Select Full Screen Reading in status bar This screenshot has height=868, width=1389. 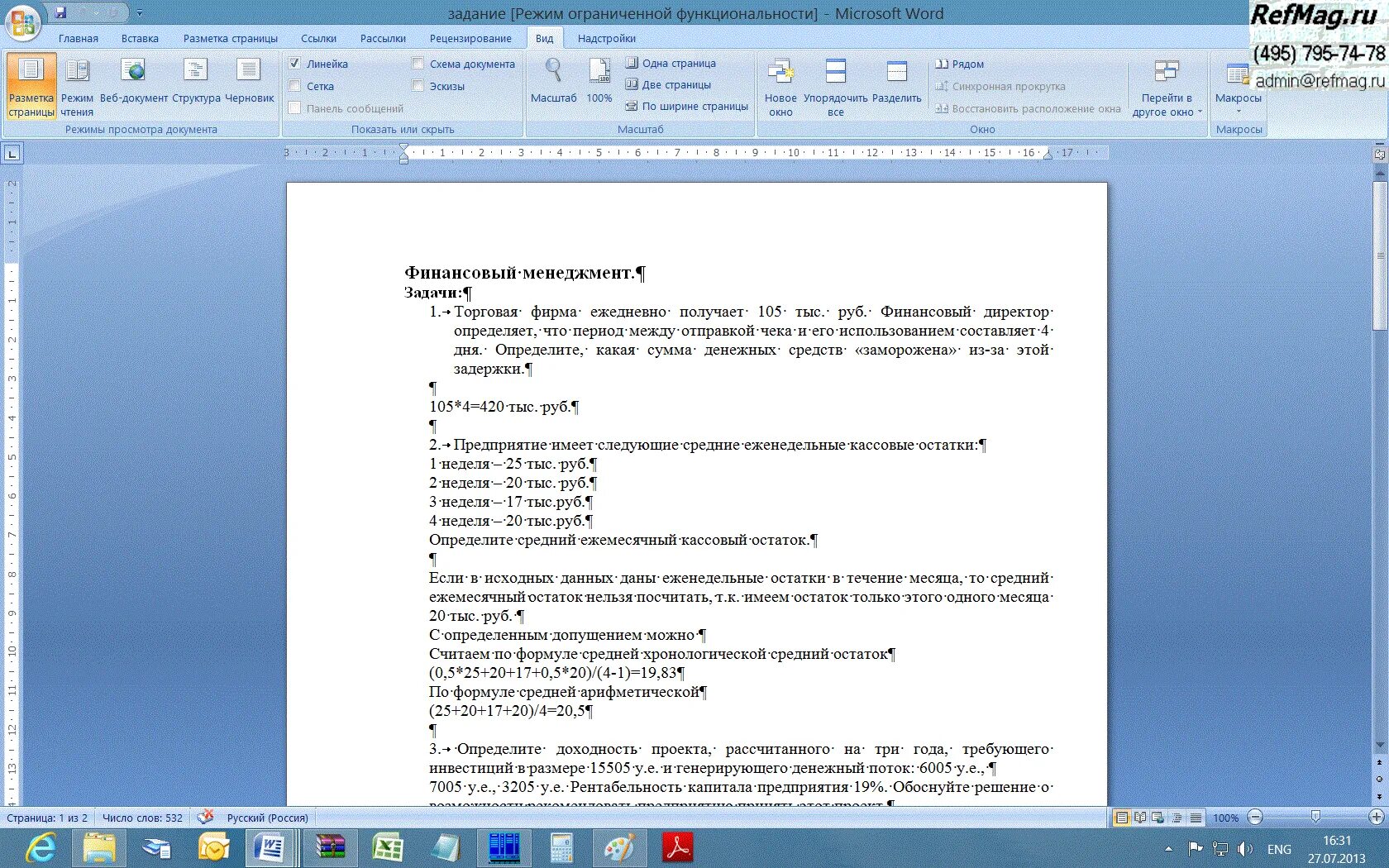(1140, 818)
